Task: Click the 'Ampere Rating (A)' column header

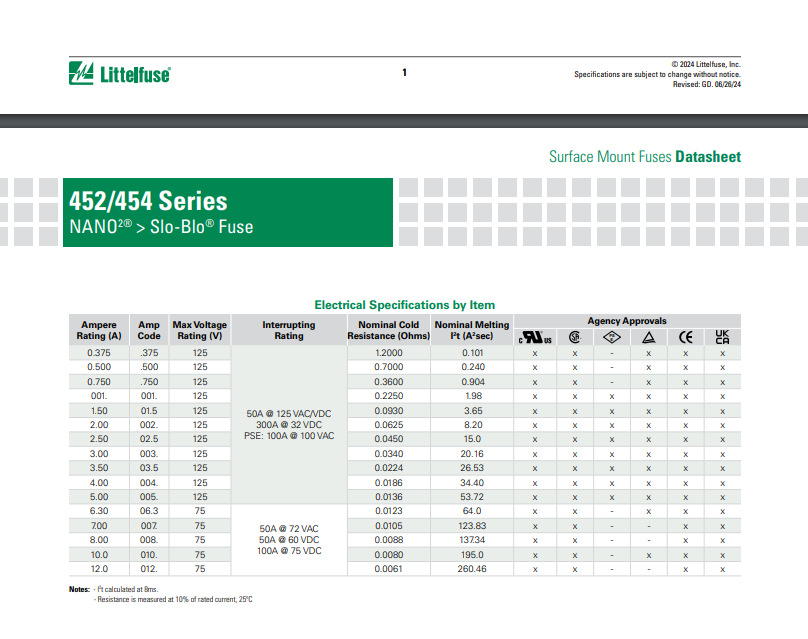Action: (99, 330)
